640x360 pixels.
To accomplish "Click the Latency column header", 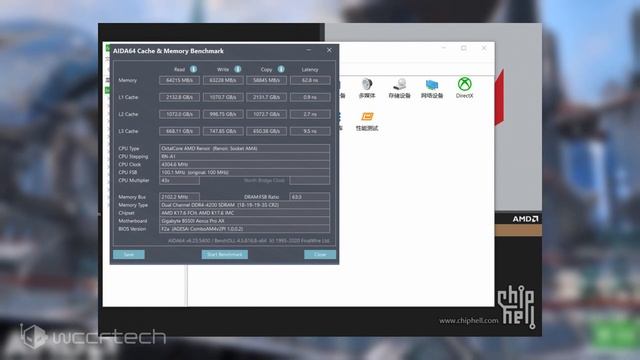I will [x=310, y=69].
